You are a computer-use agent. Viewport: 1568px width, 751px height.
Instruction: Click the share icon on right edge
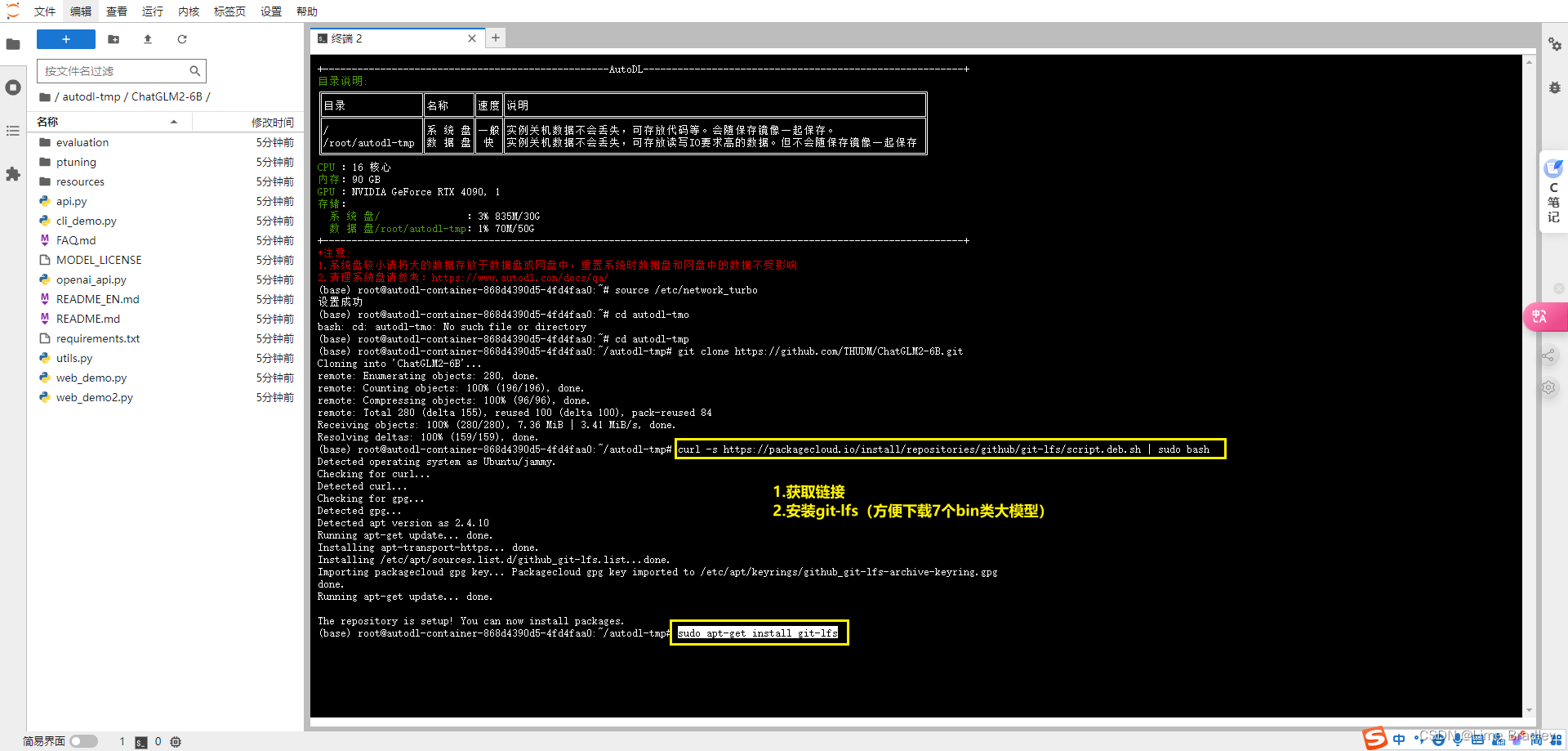pos(1548,355)
